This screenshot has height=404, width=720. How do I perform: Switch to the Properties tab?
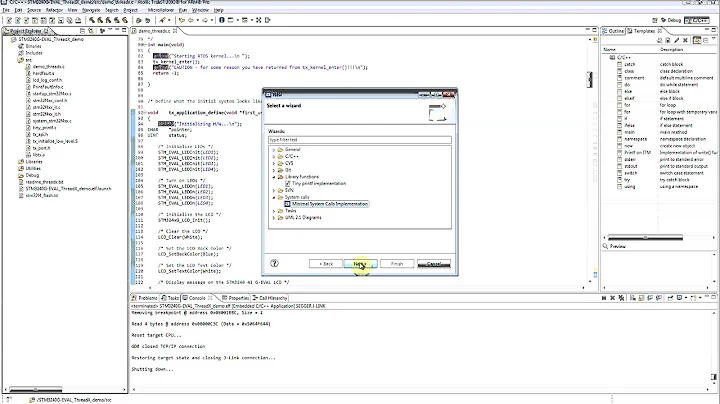coord(235,298)
